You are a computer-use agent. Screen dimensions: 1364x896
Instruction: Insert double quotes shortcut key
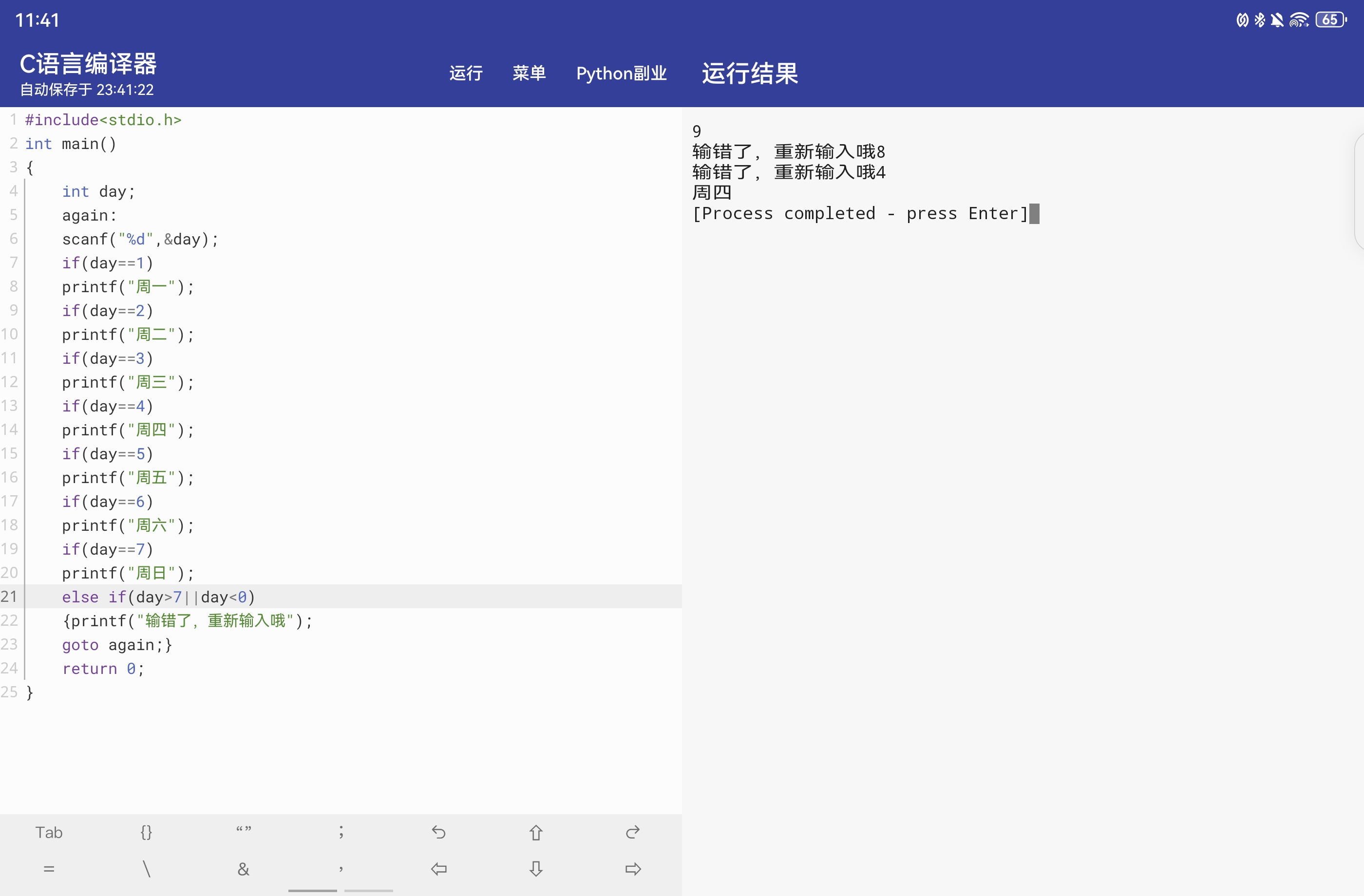pyautogui.click(x=244, y=831)
